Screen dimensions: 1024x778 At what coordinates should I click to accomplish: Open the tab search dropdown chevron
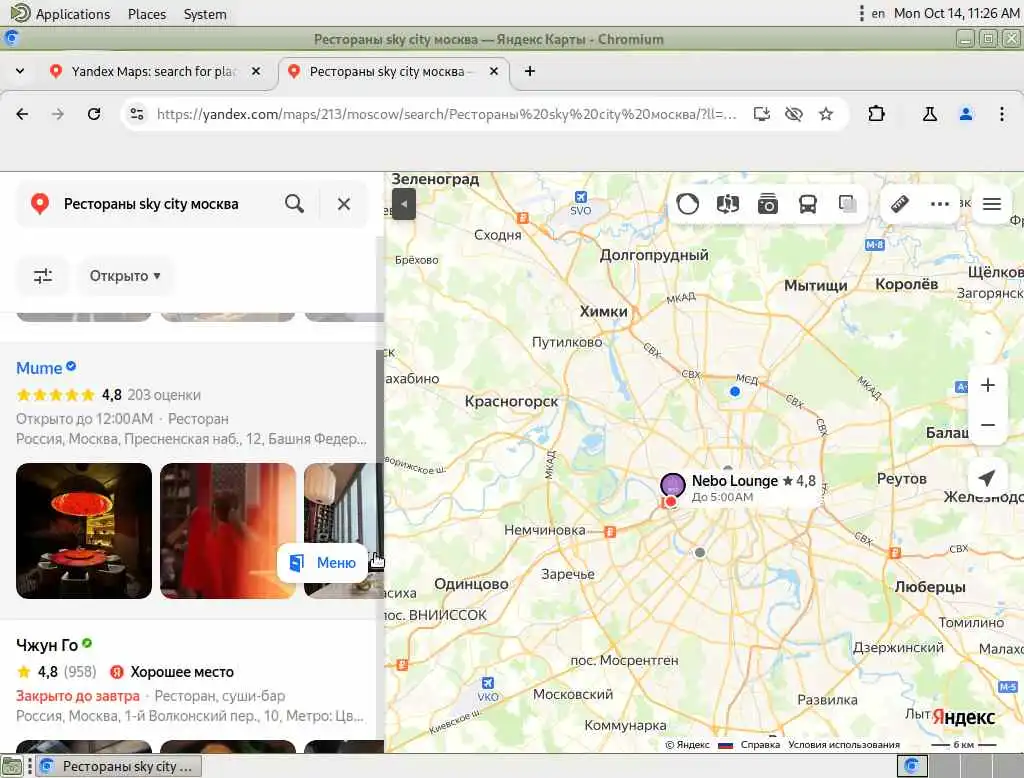(x=20, y=71)
